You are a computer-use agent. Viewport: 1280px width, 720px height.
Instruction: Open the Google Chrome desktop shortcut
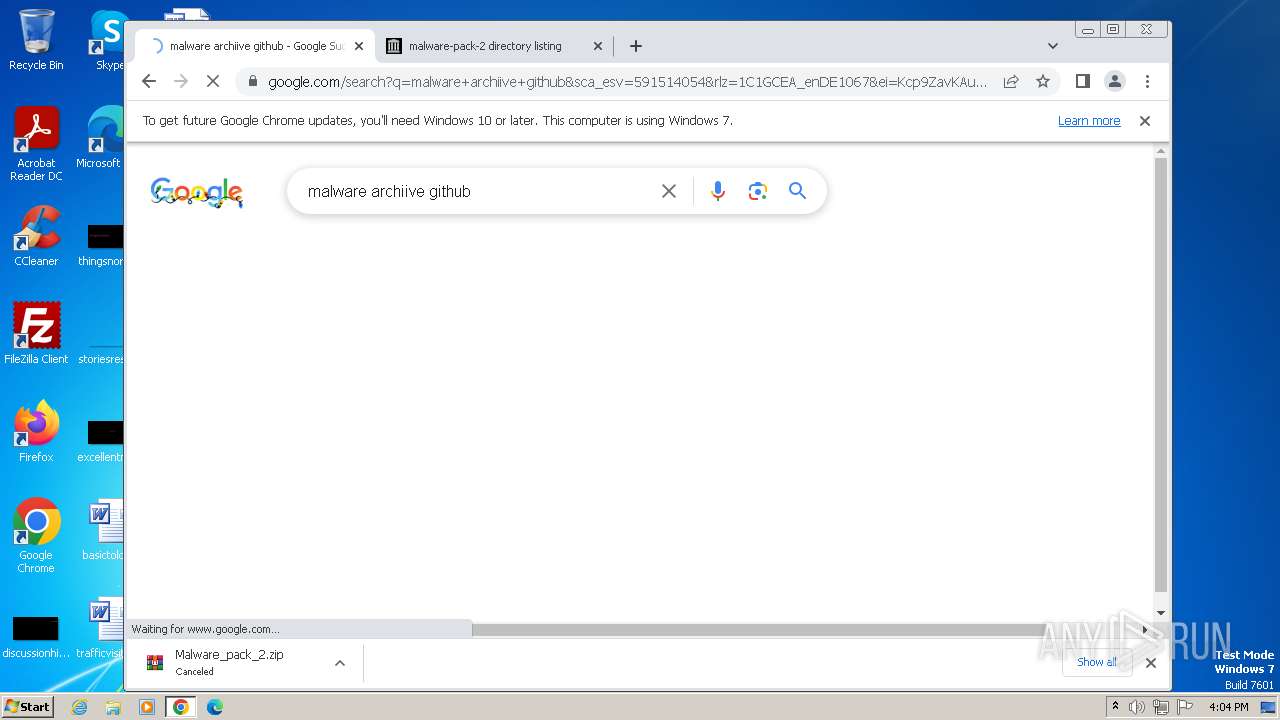point(36,536)
